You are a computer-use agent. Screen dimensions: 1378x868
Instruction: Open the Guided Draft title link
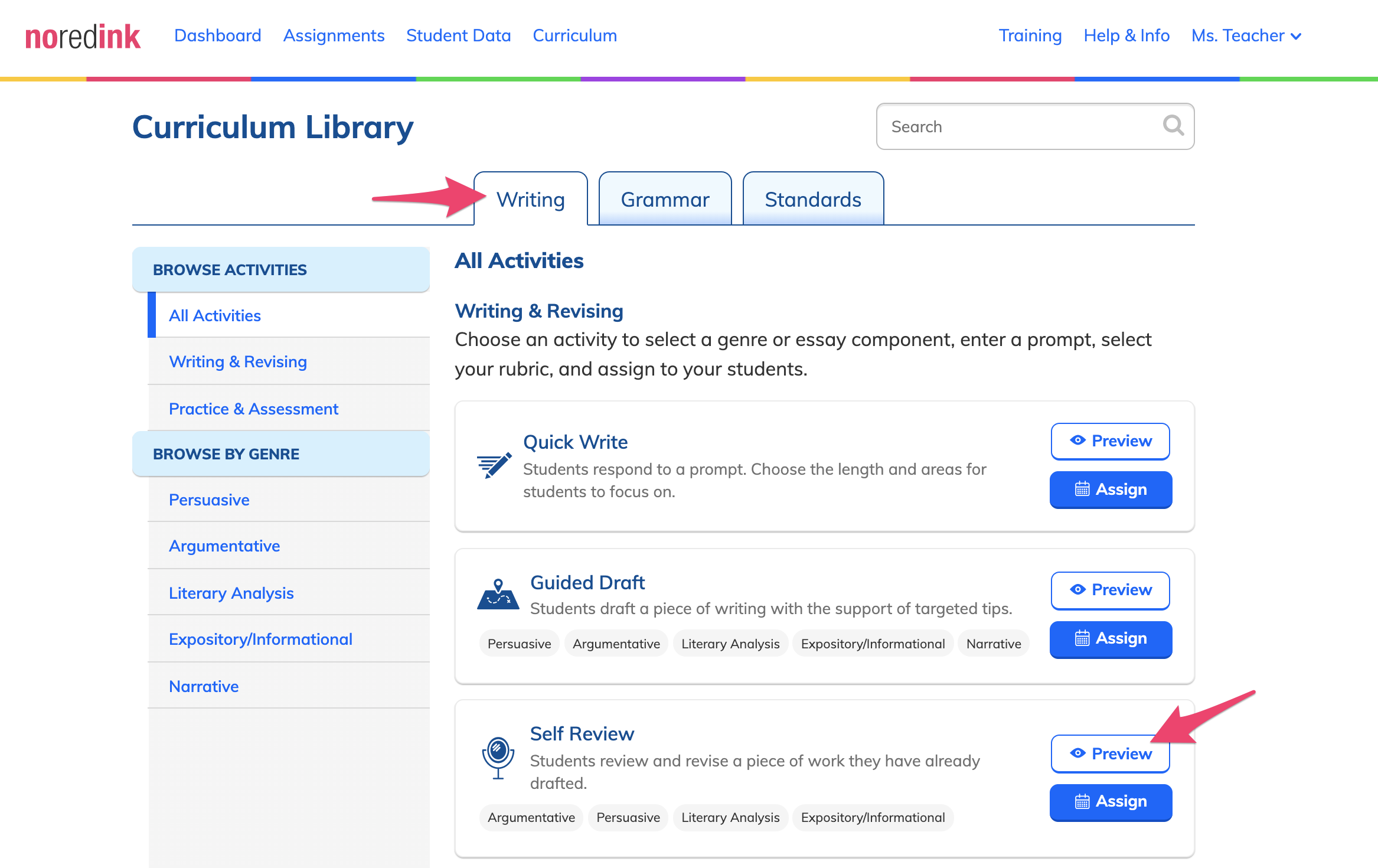[587, 582]
